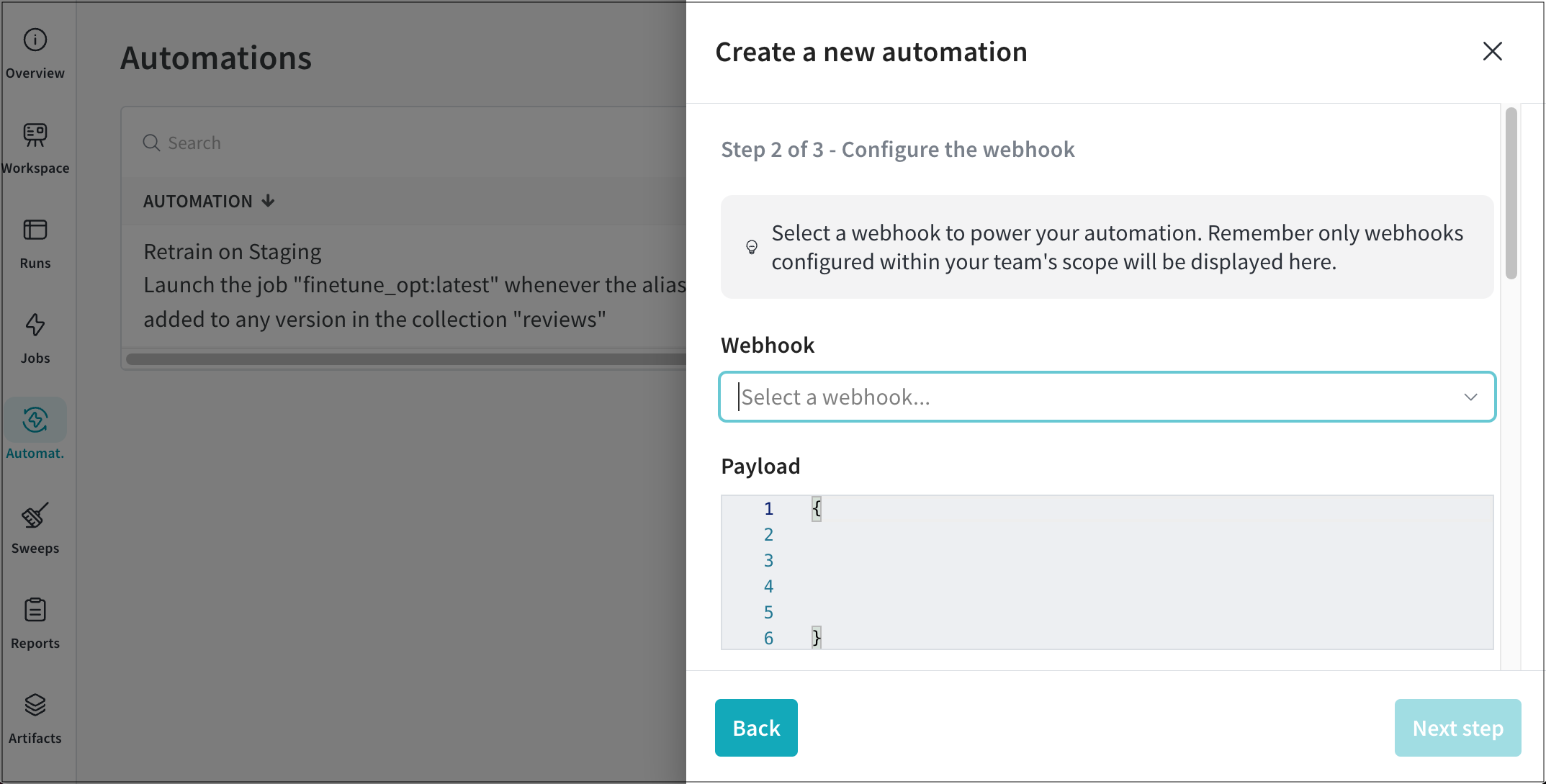The width and height of the screenshot is (1546, 784).
Task: Click the lightbulb tip icon
Action: [751, 247]
